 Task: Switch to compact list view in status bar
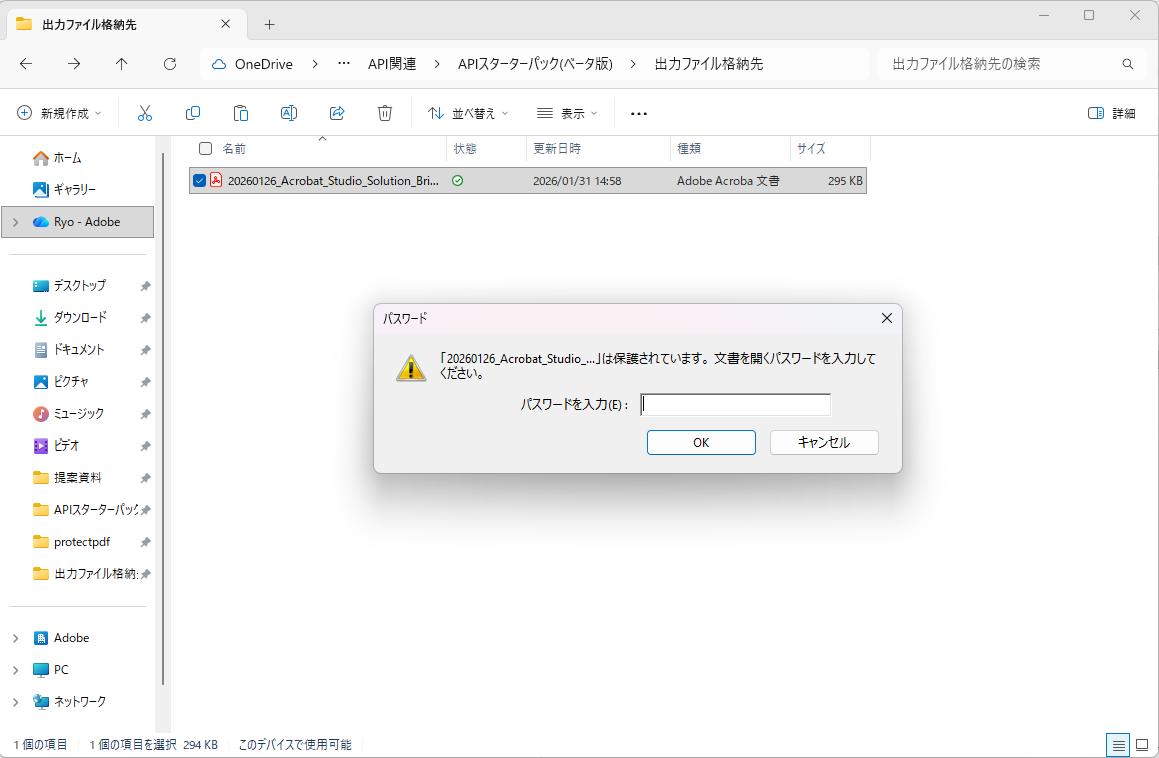click(1117, 744)
